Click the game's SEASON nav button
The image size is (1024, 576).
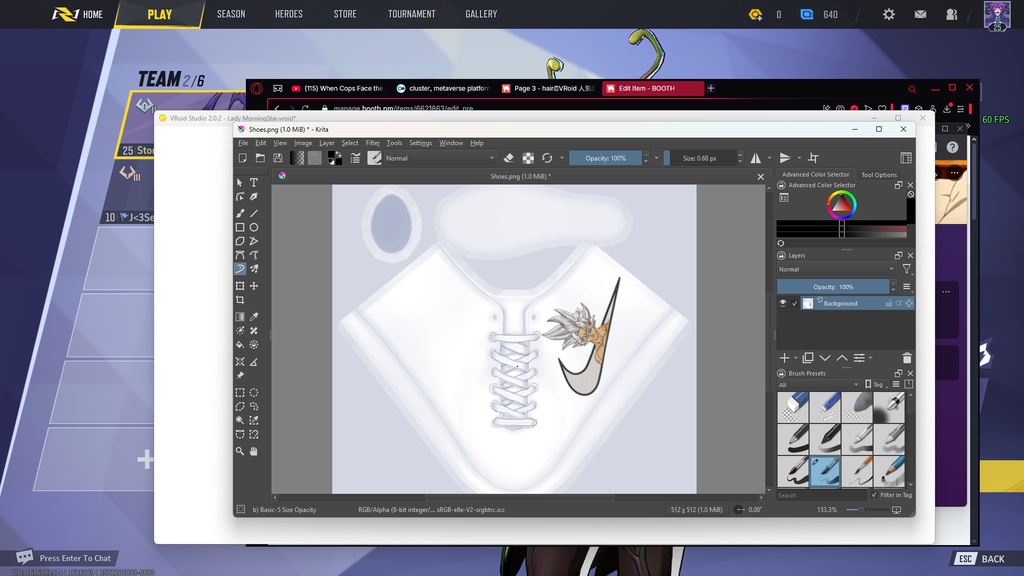point(231,14)
